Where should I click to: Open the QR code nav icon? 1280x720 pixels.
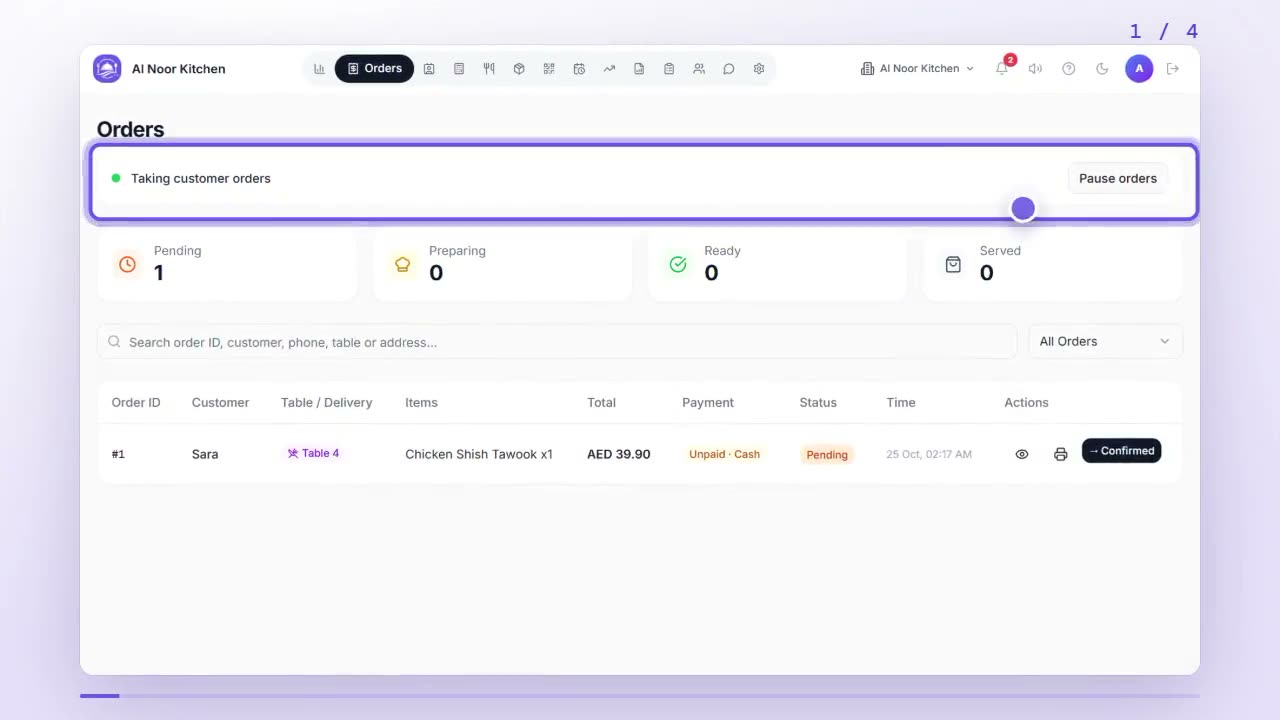coord(549,69)
